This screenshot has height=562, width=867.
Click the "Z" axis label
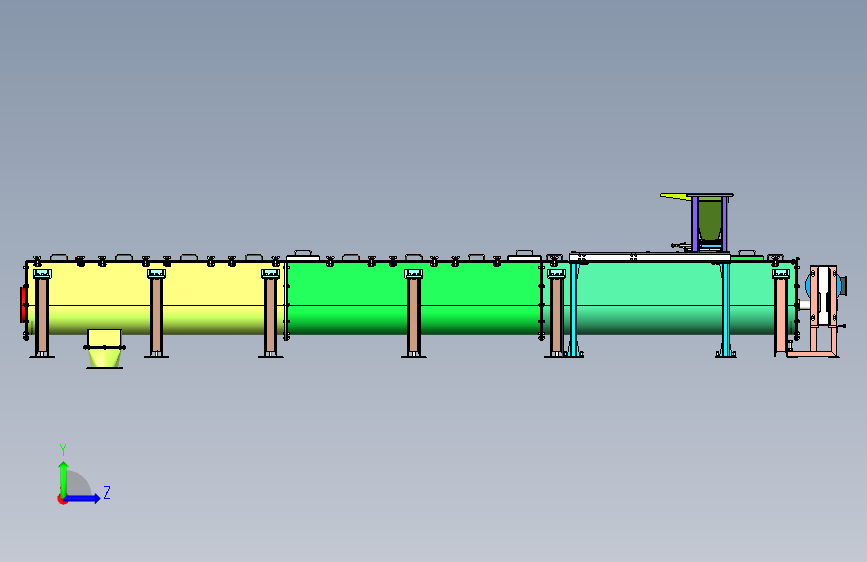click(x=107, y=492)
